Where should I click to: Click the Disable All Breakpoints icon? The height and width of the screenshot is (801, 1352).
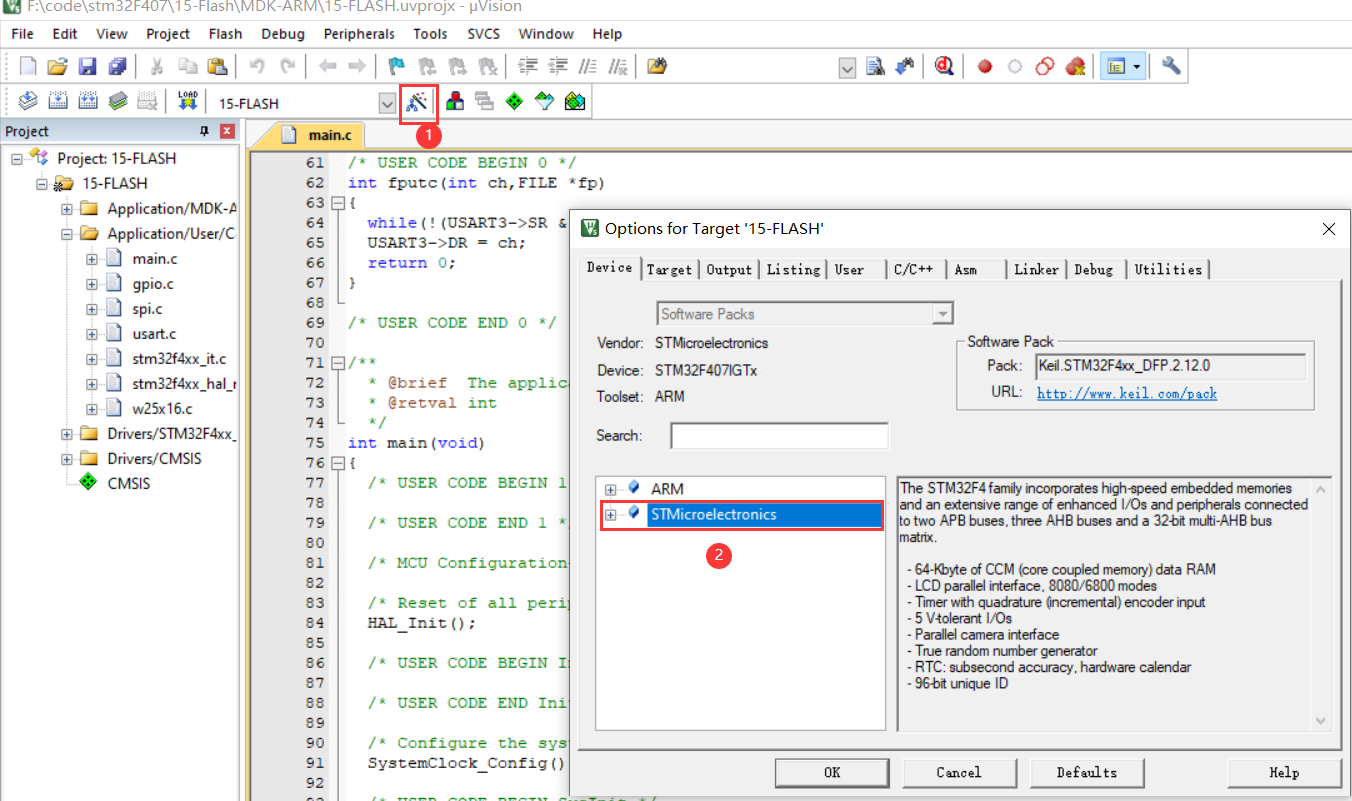(1045, 66)
